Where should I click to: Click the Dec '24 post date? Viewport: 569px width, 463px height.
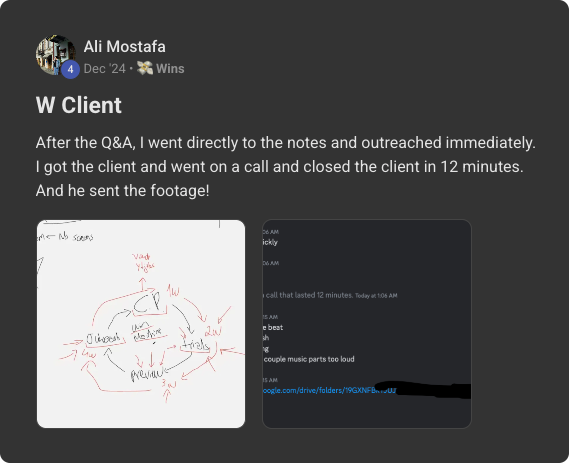tap(105, 69)
